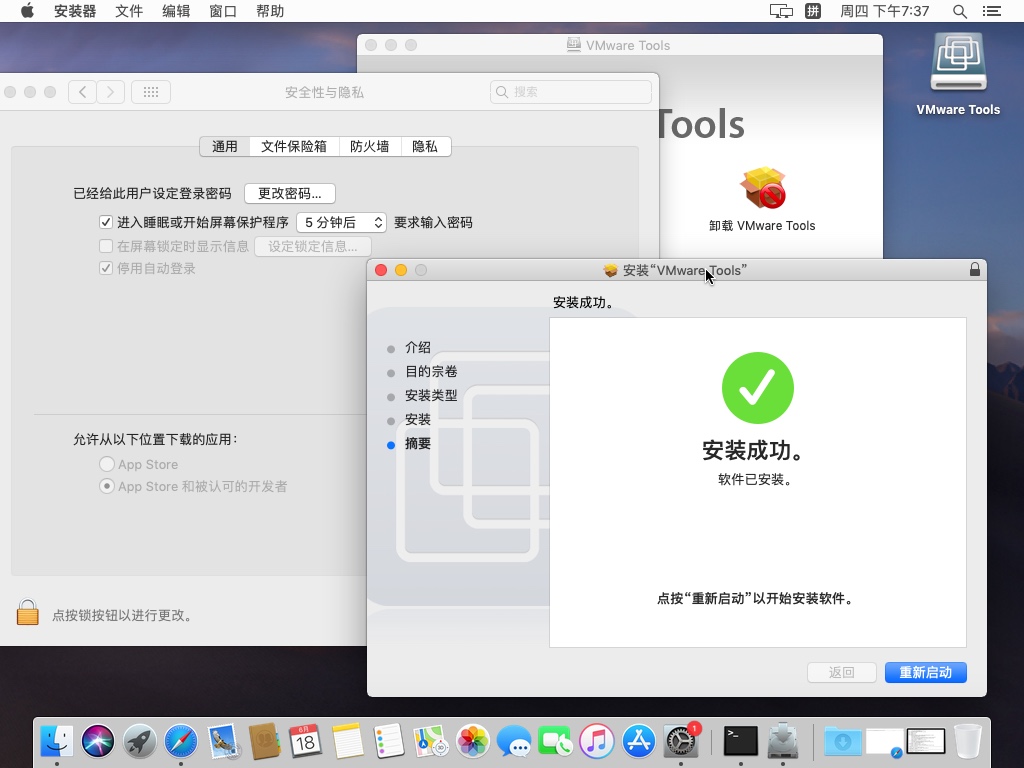This screenshot has height=768, width=1024.
Task: Open Installer icon in Dock
Action: pos(782,741)
